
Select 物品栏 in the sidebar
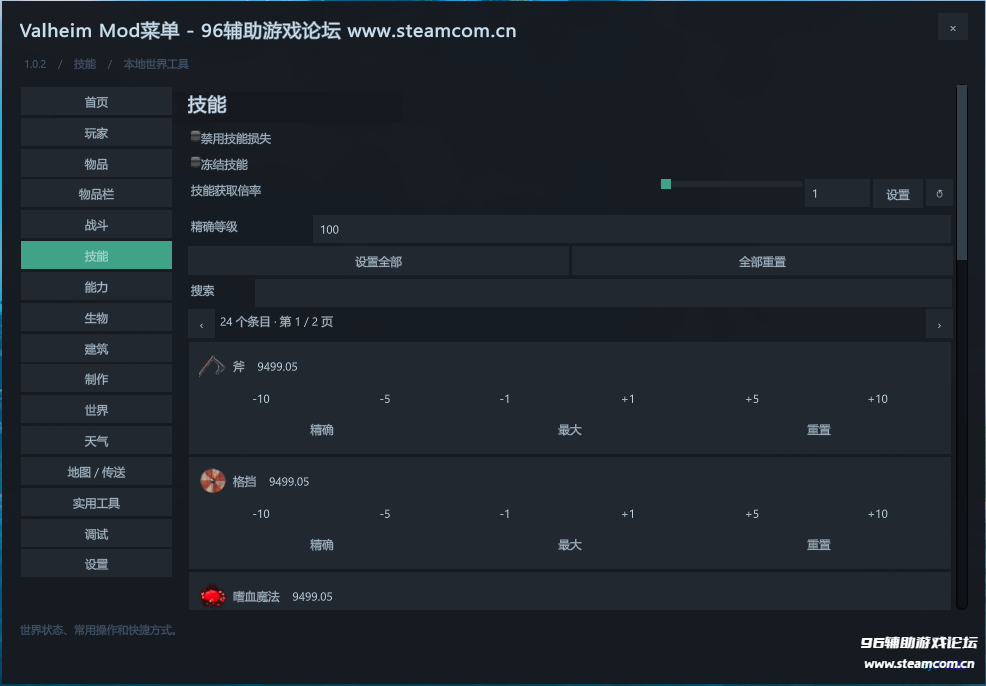point(96,194)
